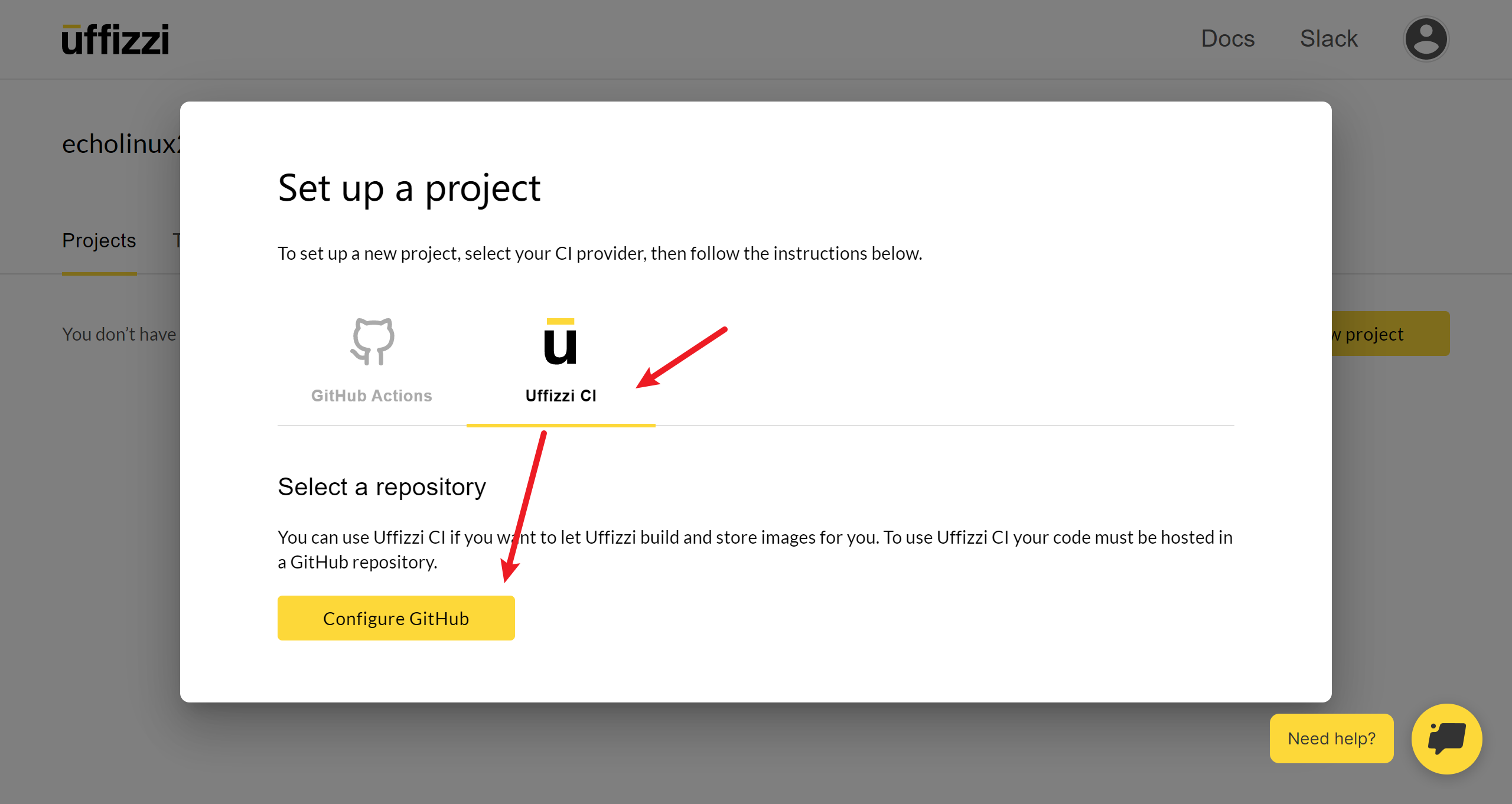This screenshot has height=804, width=1512.
Task: Open the Slack link
Action: click(x=1328, y=39)
